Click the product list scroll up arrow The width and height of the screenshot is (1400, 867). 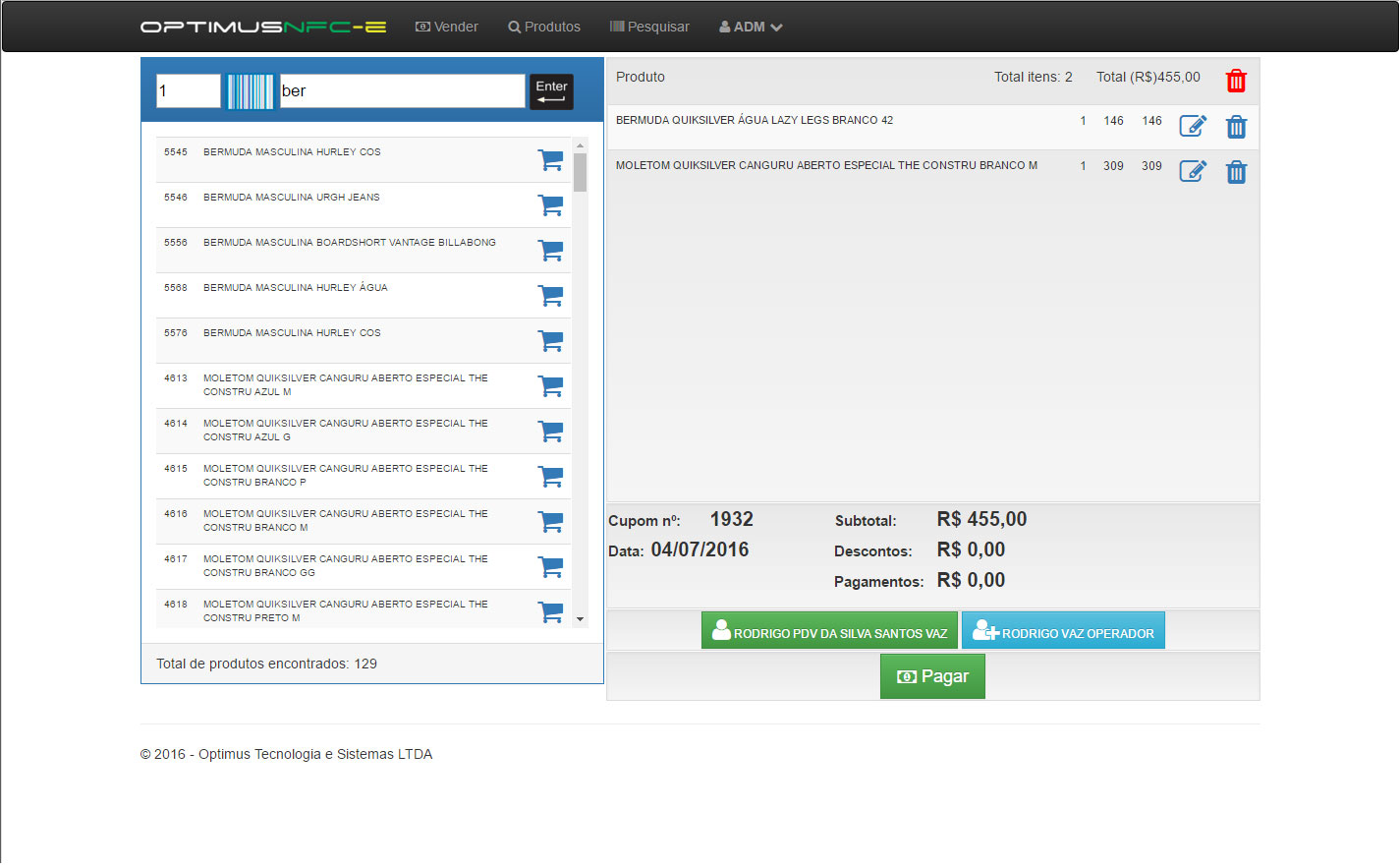coord(581,144)
